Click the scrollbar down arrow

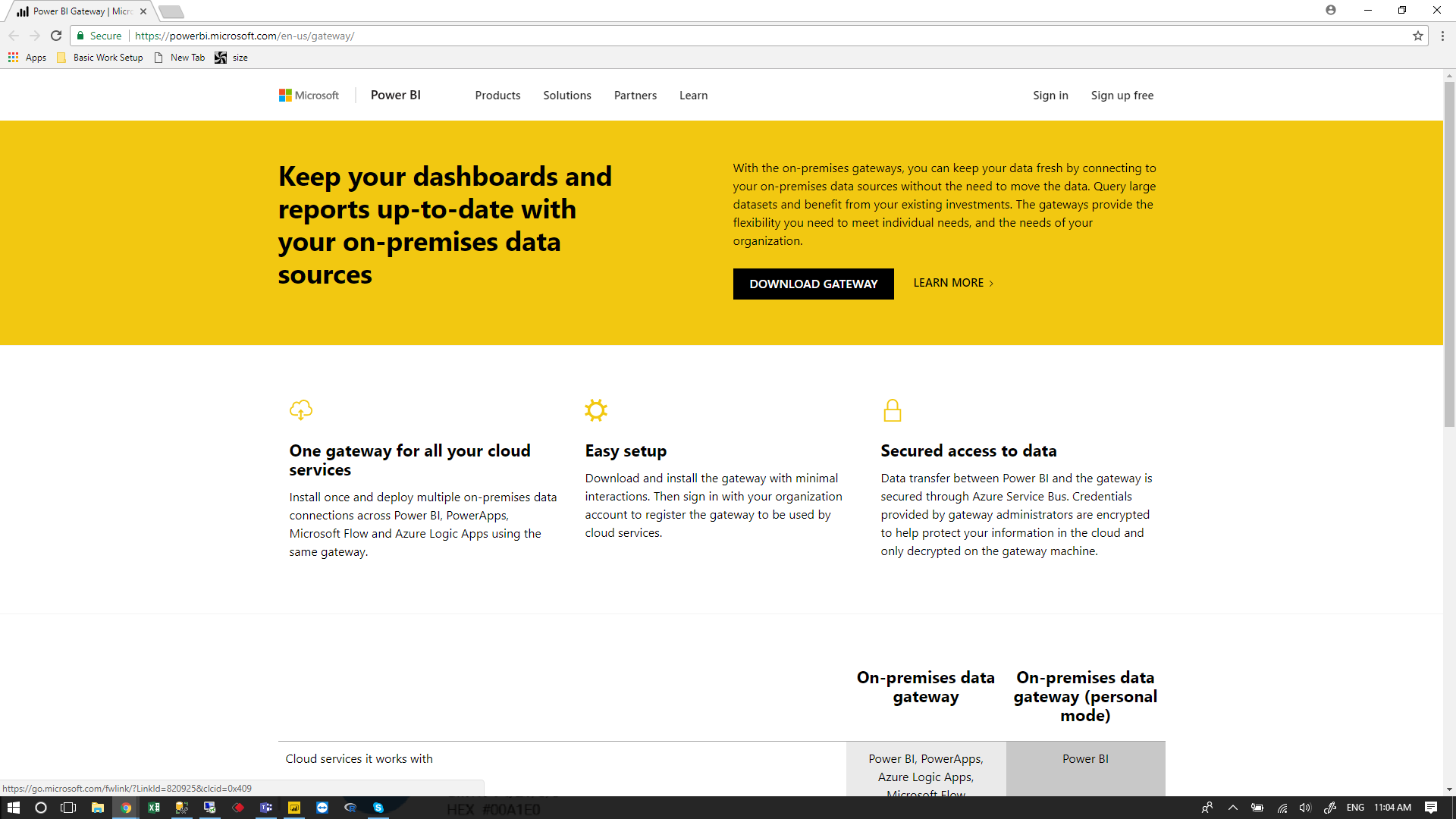coord(1449,789)
